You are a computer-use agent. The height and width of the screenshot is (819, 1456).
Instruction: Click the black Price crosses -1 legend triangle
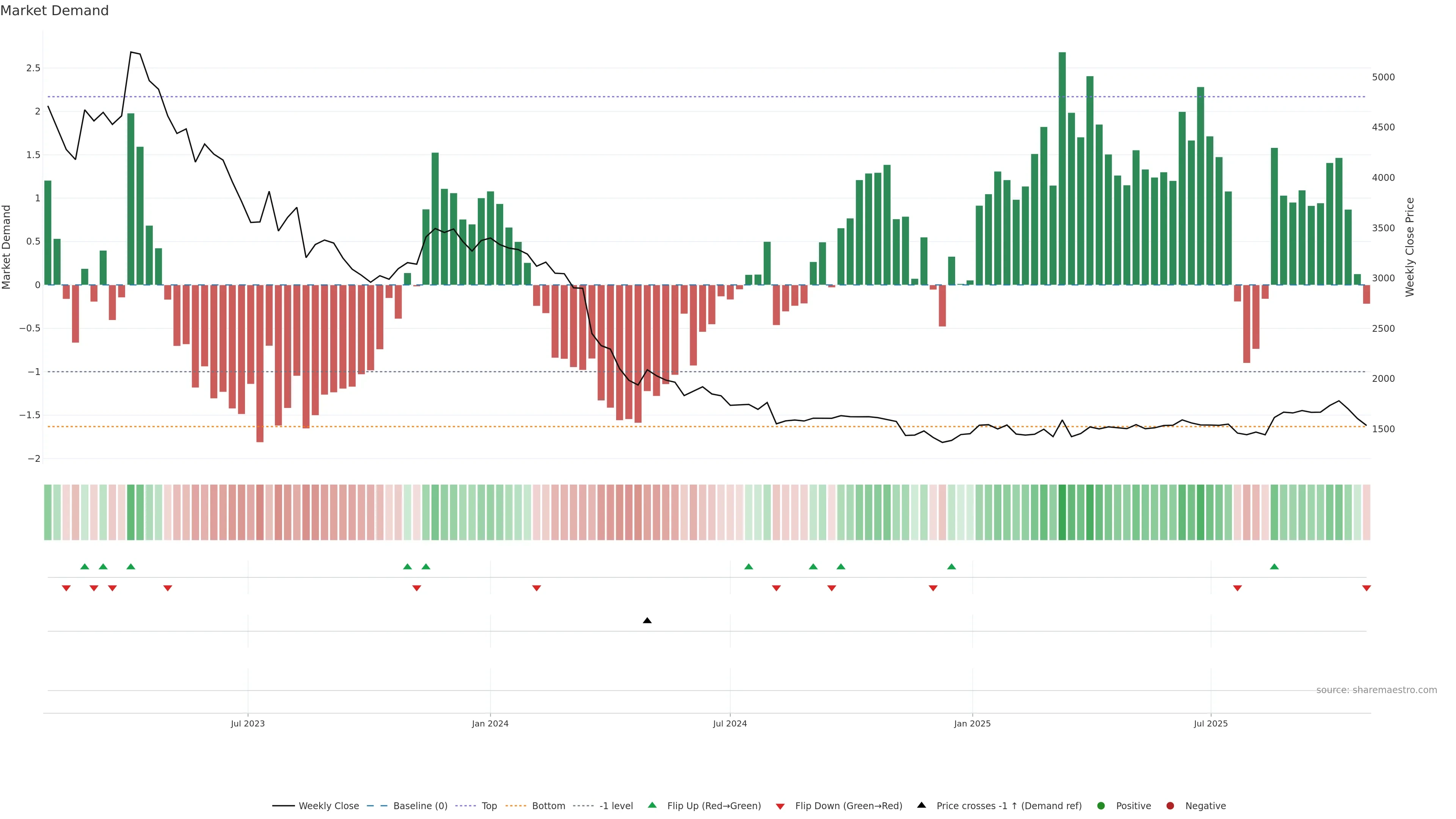pos(921,805)
